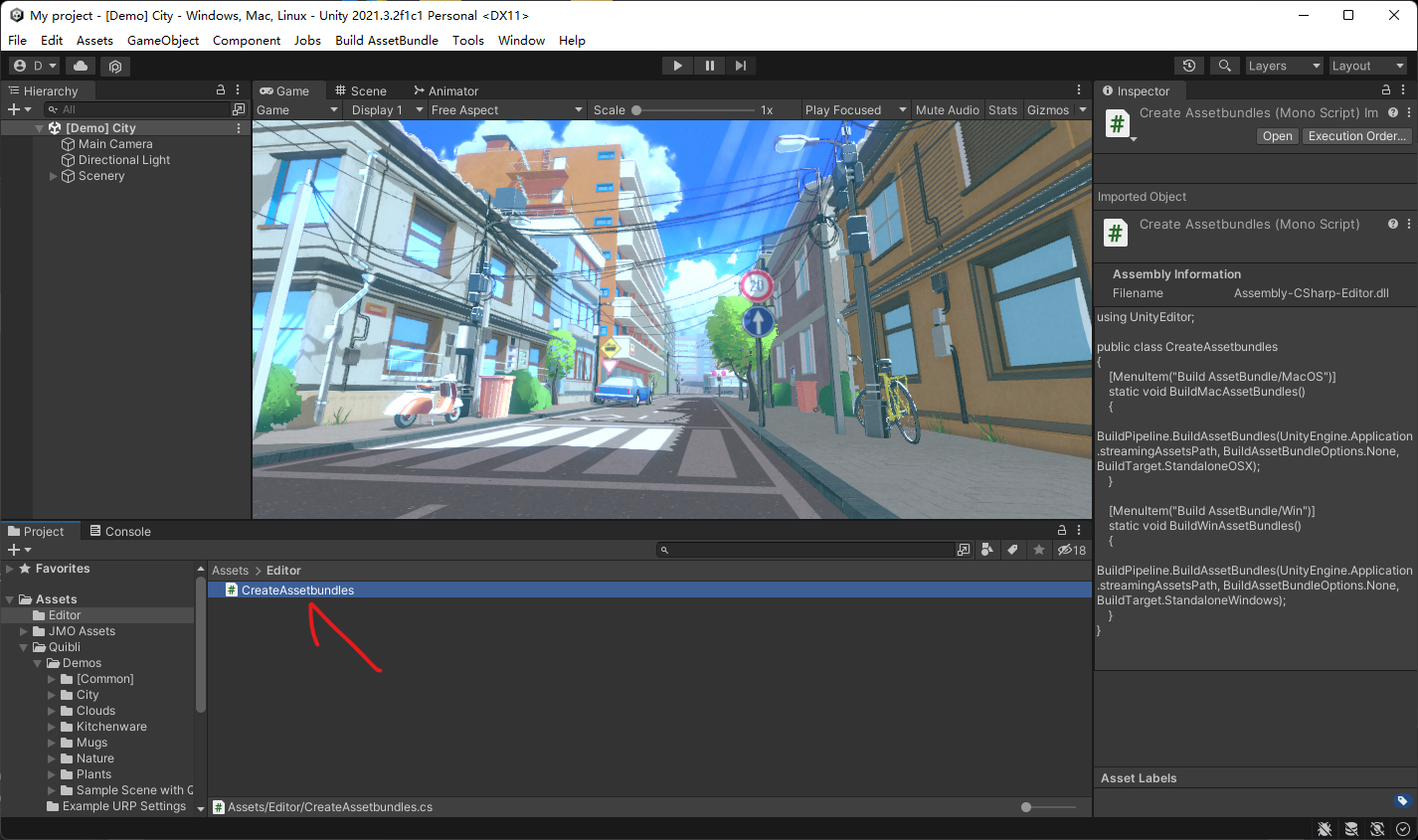Select the Editor folder

[65, 615]
